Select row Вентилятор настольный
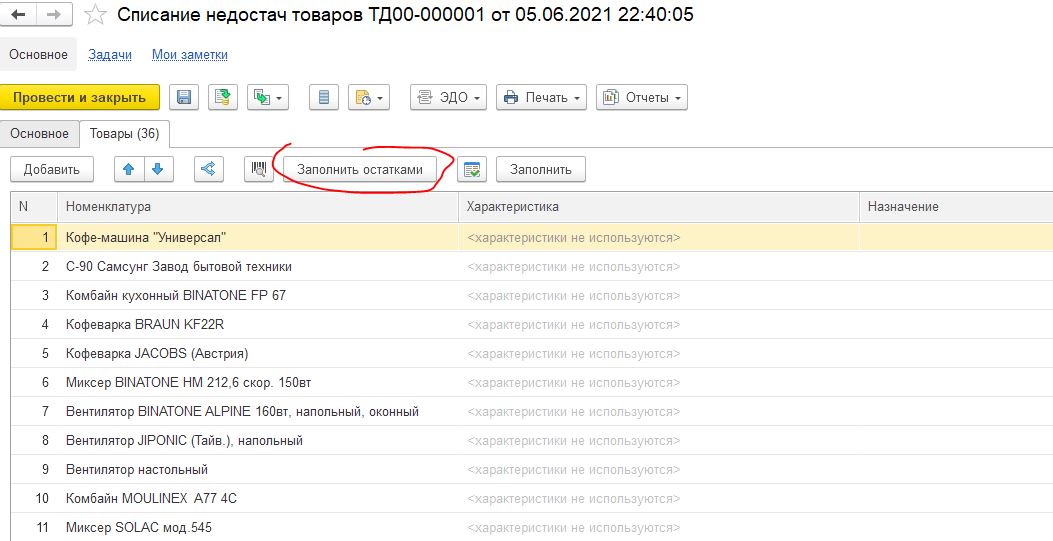 [x=532, y=469]
